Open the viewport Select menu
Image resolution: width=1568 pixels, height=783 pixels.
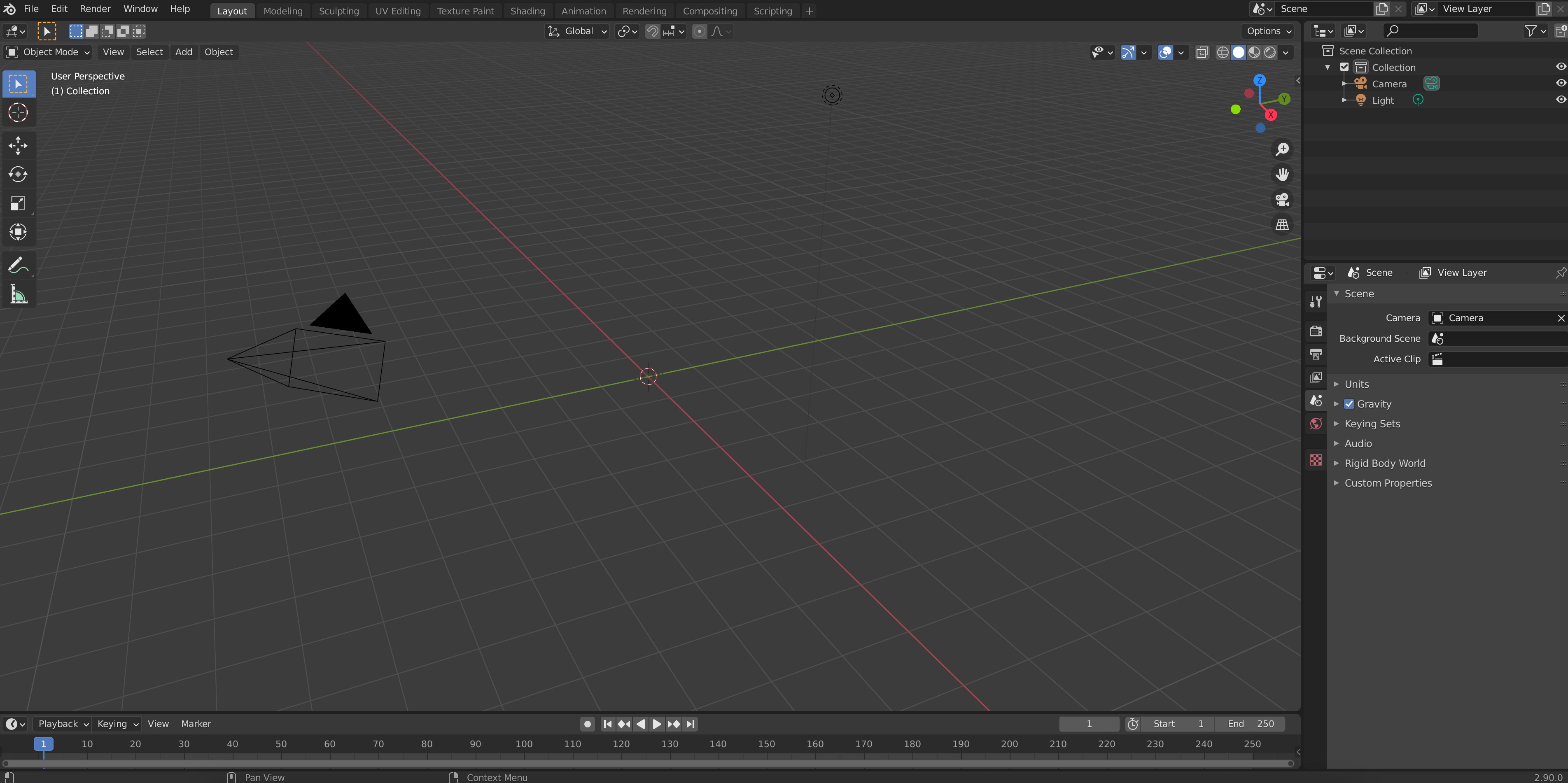pyautogui.click(x=149, y=52)
